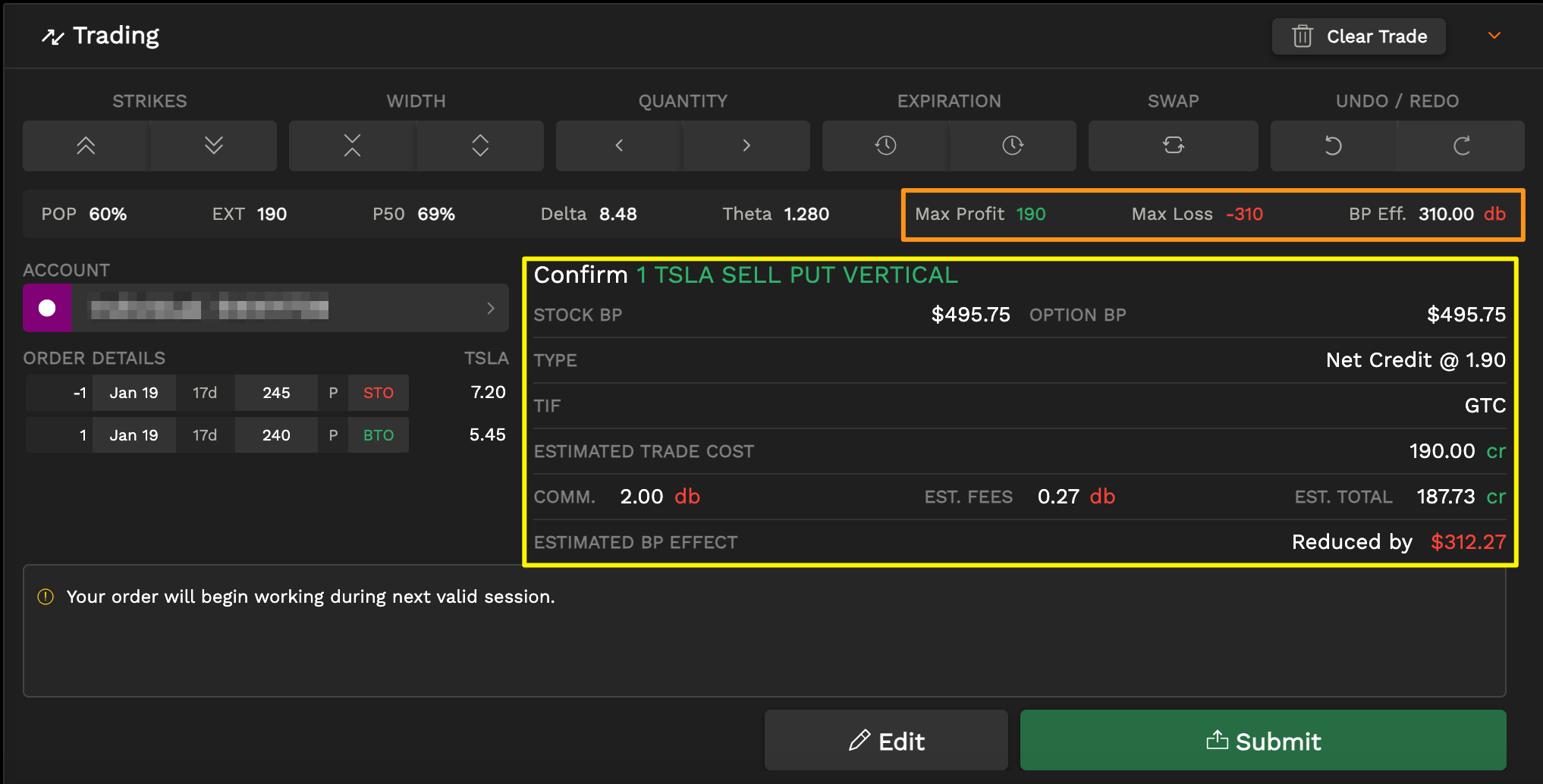Open the Trading panel dropdown chevron
Screen dimensions: 1543x784
(x=1494, y=36)
